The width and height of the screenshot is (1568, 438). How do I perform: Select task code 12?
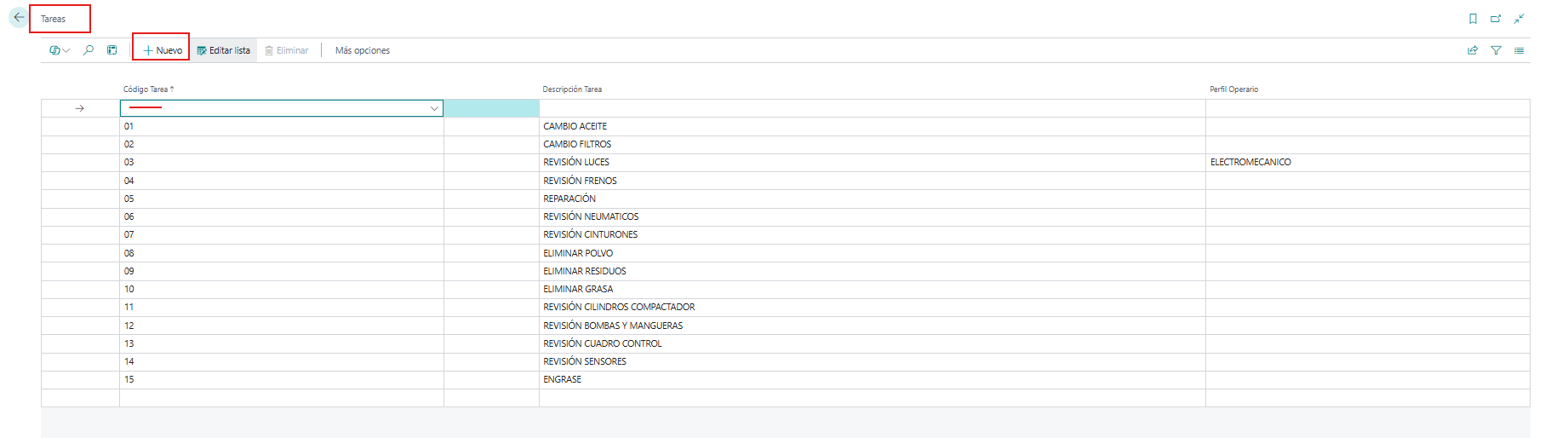282,326
